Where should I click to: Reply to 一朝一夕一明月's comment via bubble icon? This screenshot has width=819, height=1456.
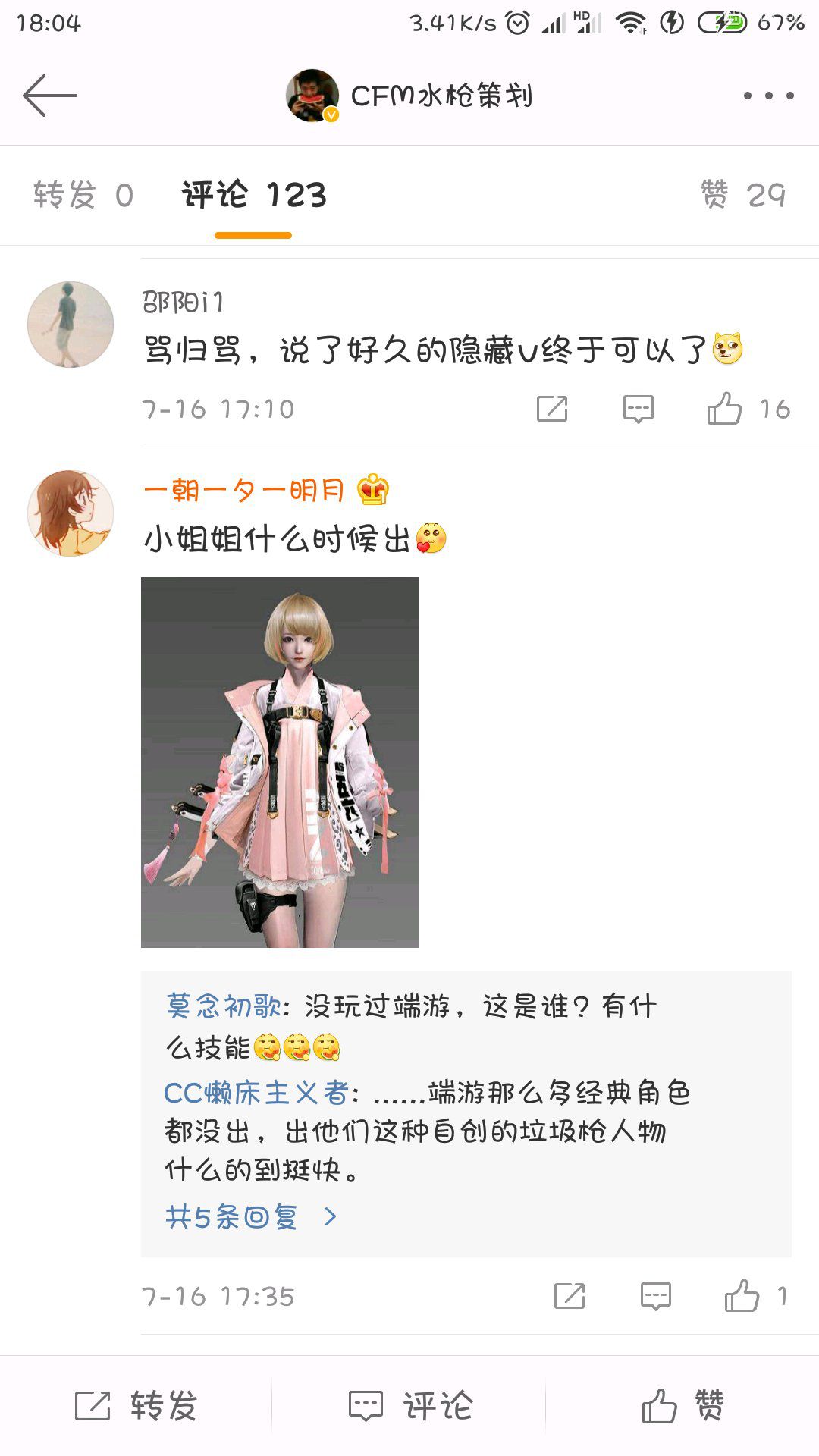(x=656, y=1296)
